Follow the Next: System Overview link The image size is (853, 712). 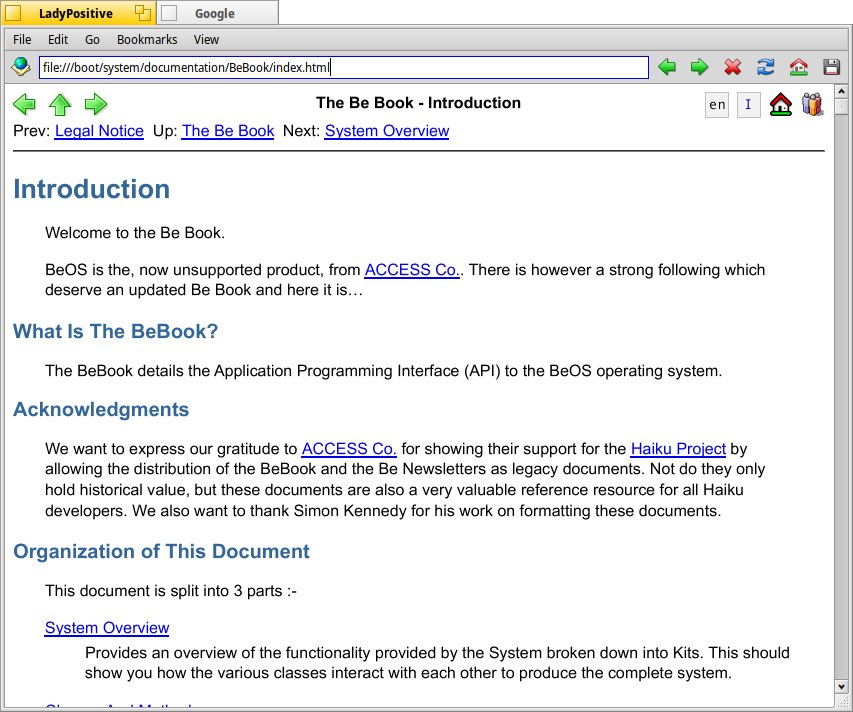(x=387, y=131)
